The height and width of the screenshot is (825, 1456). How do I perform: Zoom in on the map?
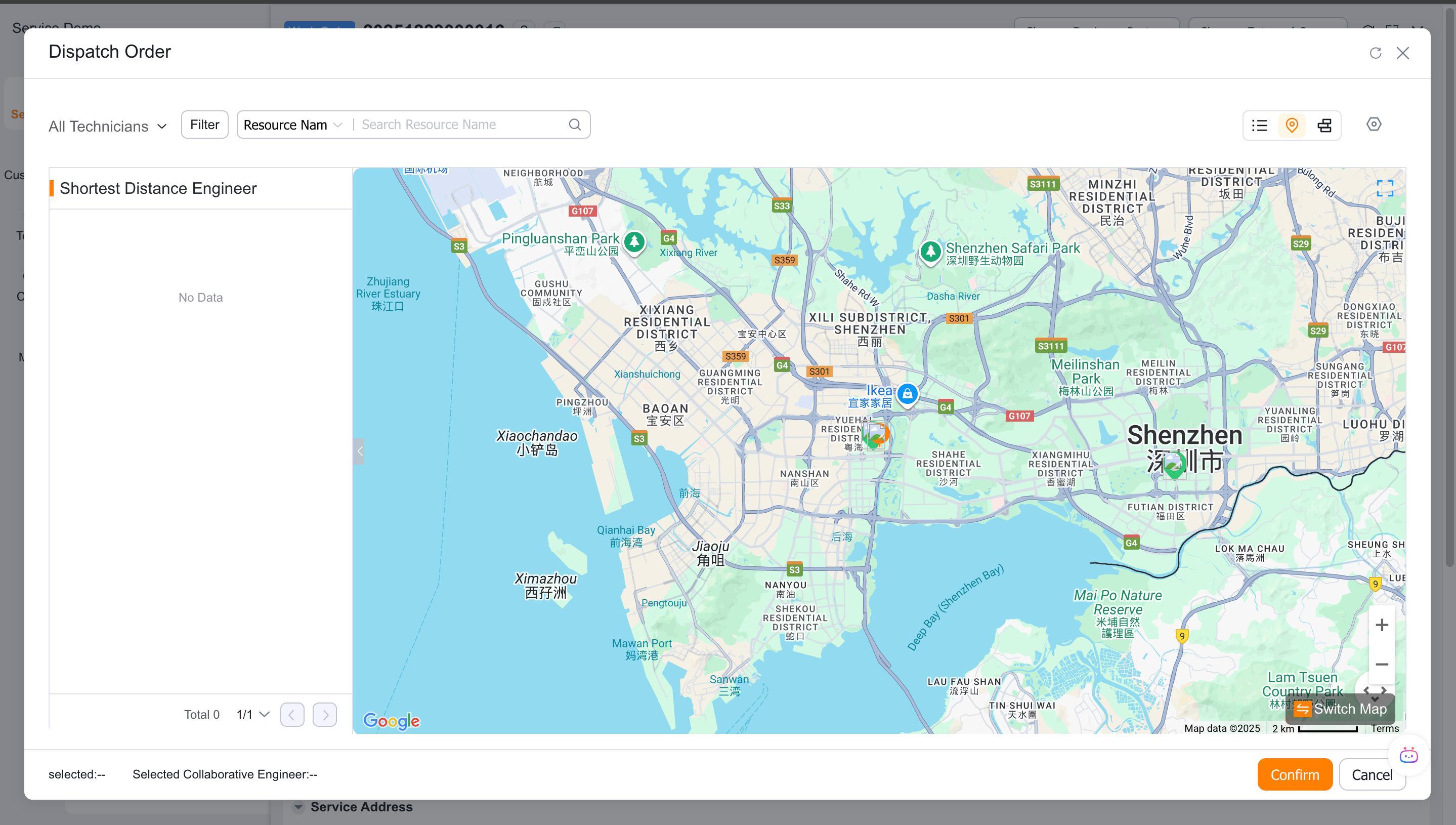tap(1382, 625)
